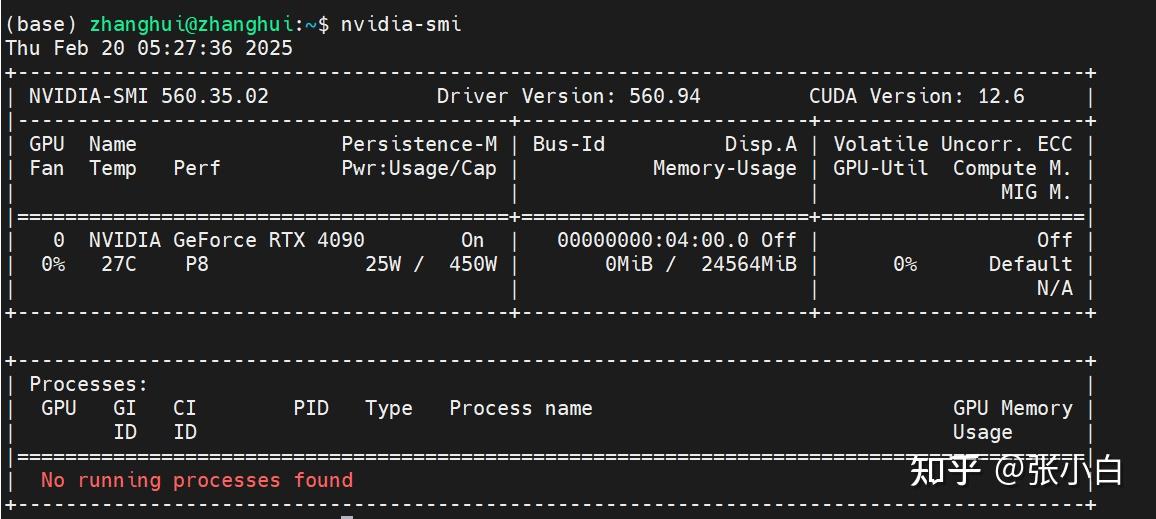The height and width of the screenshot is (519, 1156).
Task: Click the 知乎 @张小白 watermark
Action: pyautogui.click(x=1016, y=470)
